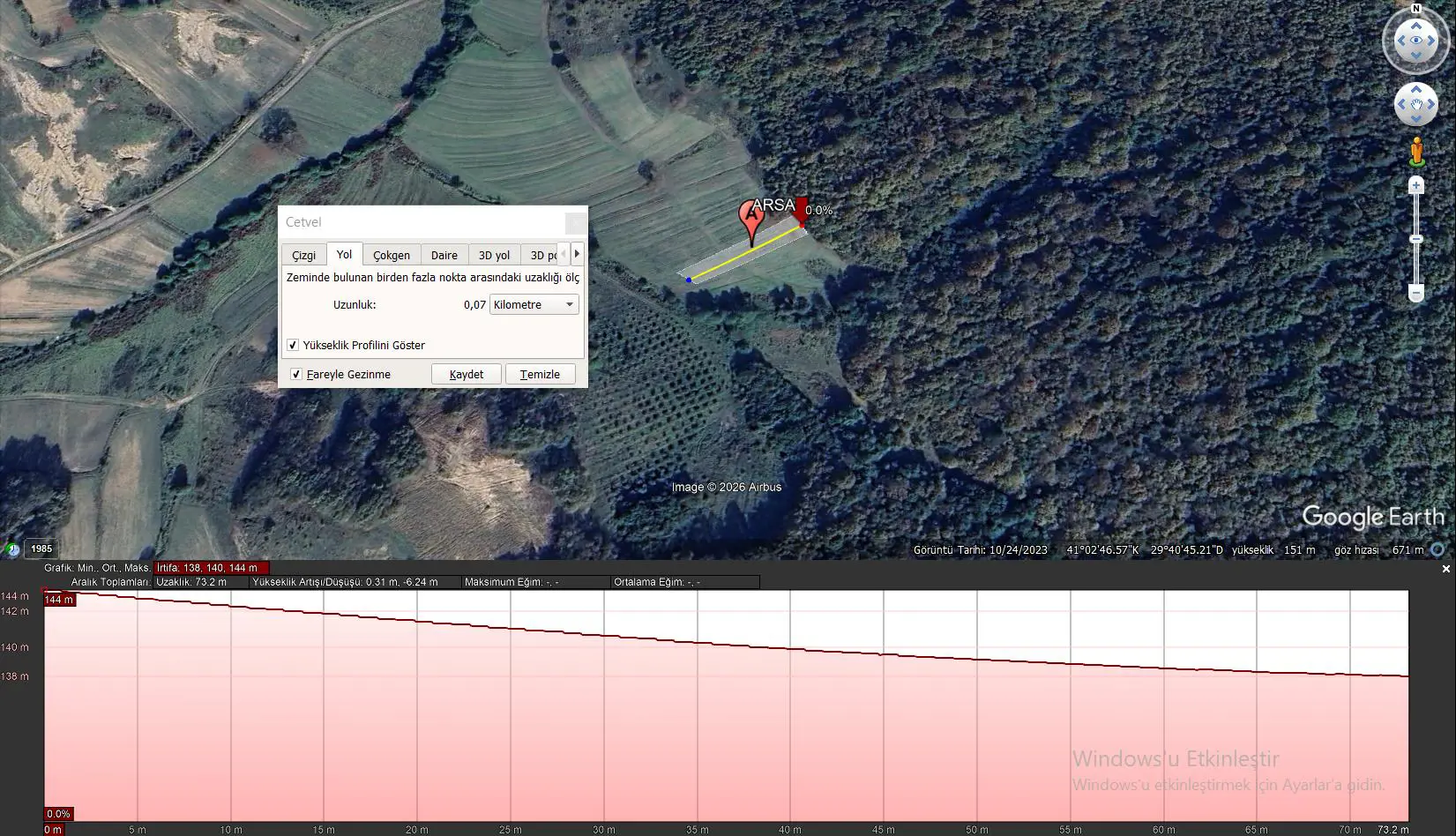The height and width of the screenshot is (836, 1456).
Task: Pan left using move joystick arrow
Action: click(x=1401, y=105)
